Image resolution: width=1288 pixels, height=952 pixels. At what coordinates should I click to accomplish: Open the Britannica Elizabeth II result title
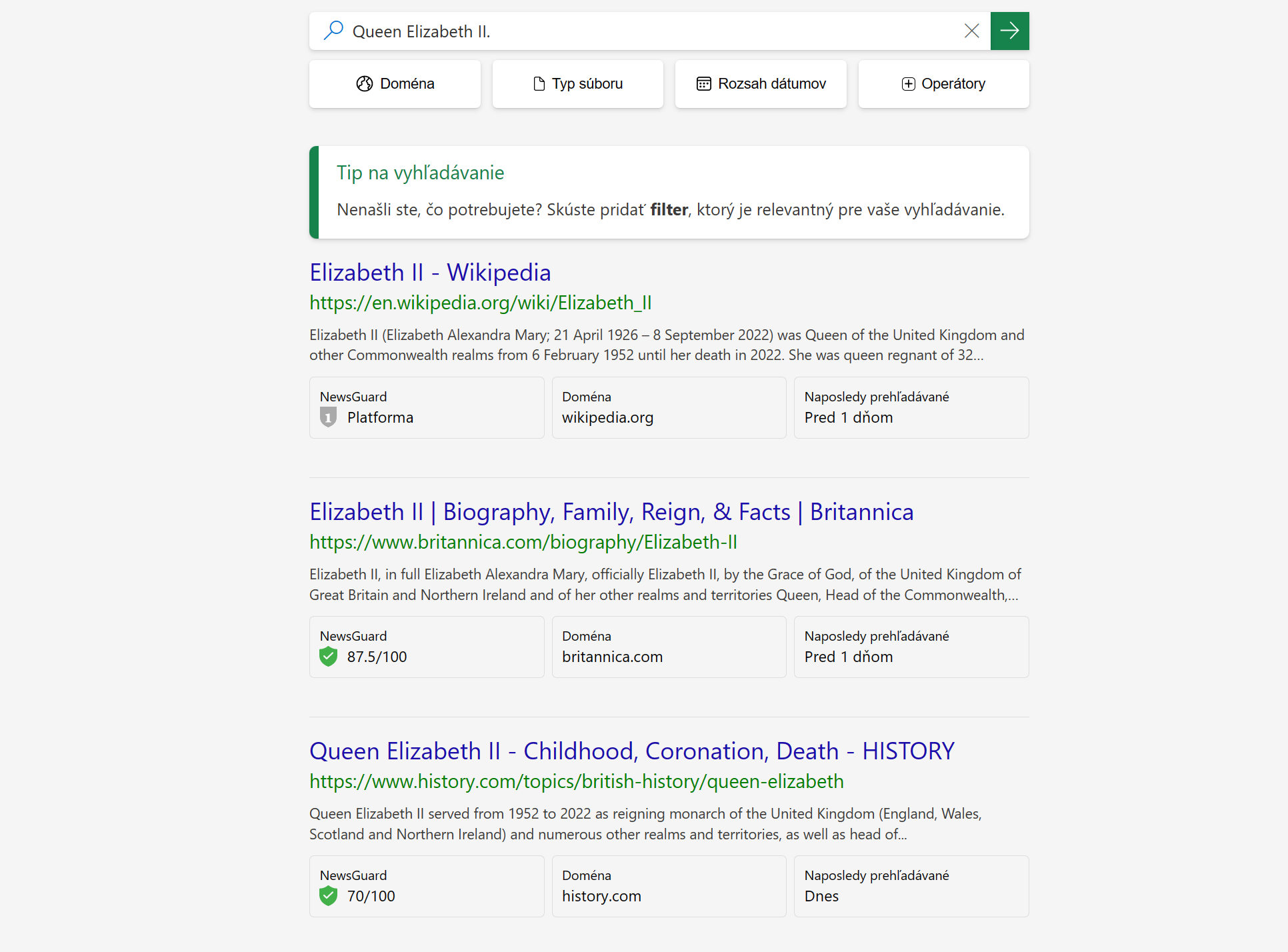611,512
